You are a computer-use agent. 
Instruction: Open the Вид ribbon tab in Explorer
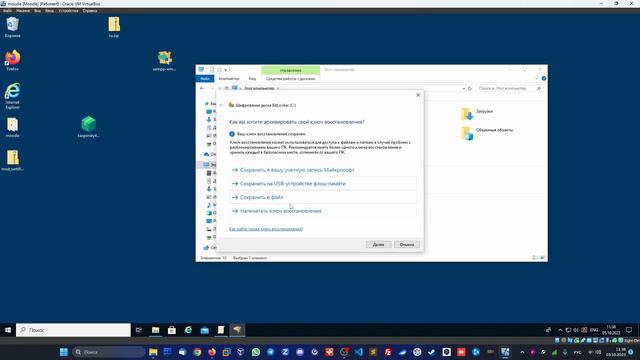pyautogui.click(x=252, y=78)
